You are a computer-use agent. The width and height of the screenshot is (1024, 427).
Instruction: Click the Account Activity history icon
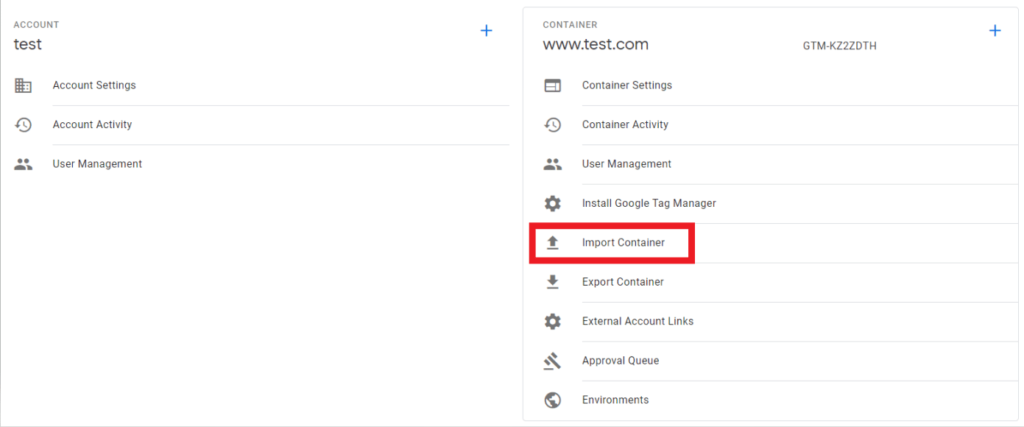tap(23, 125)
